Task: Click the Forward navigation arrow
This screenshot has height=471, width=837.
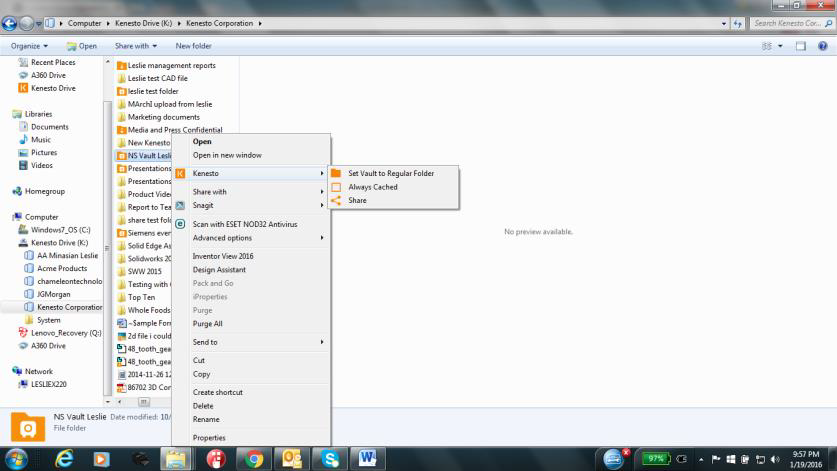Action: [26, 23]
